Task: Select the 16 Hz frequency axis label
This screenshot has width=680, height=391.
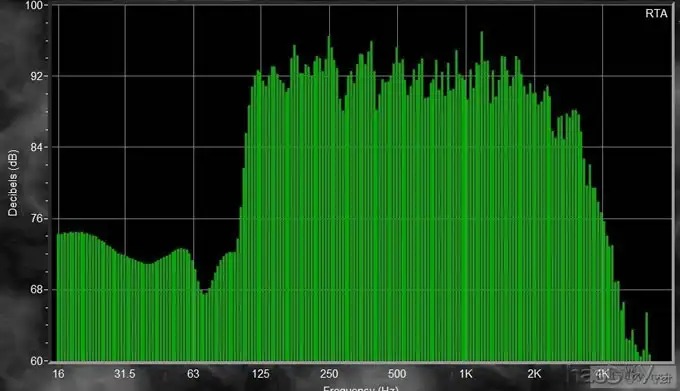Action: click(x=58, y=374)
